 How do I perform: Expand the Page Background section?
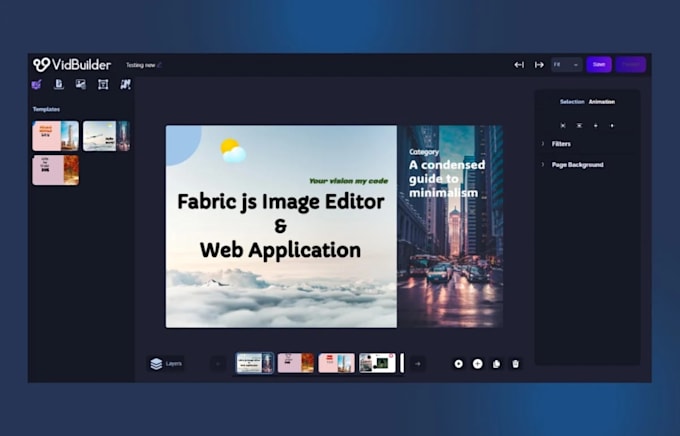point(577,164)
